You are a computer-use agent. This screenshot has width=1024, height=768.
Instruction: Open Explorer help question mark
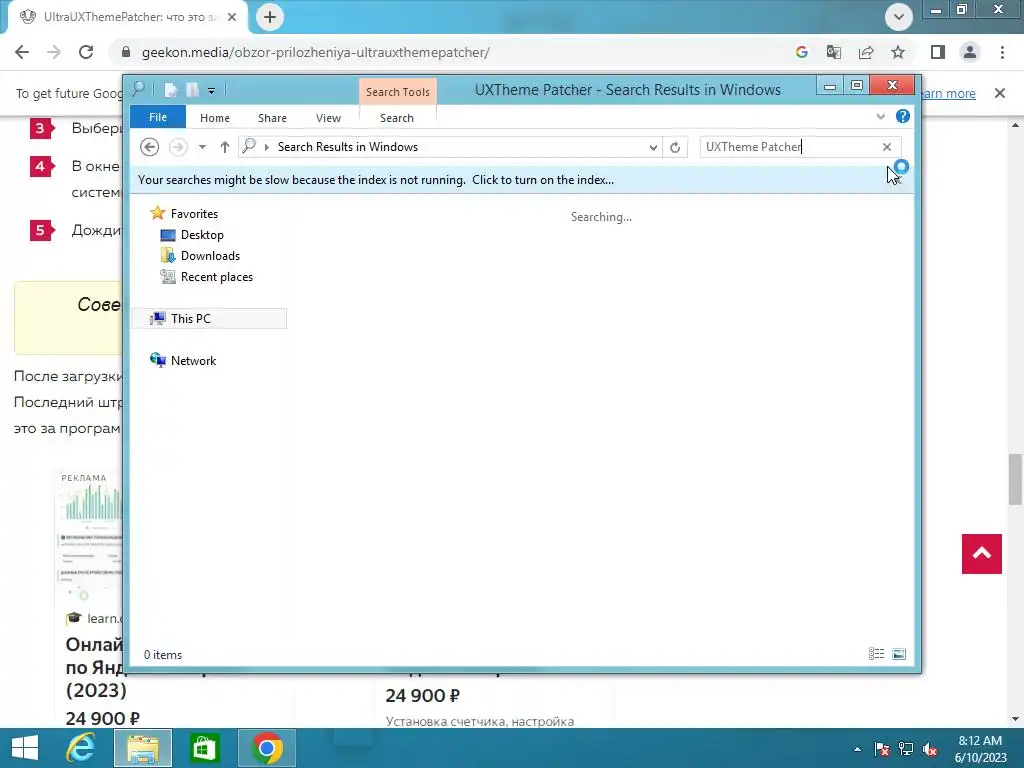[903, 116]
